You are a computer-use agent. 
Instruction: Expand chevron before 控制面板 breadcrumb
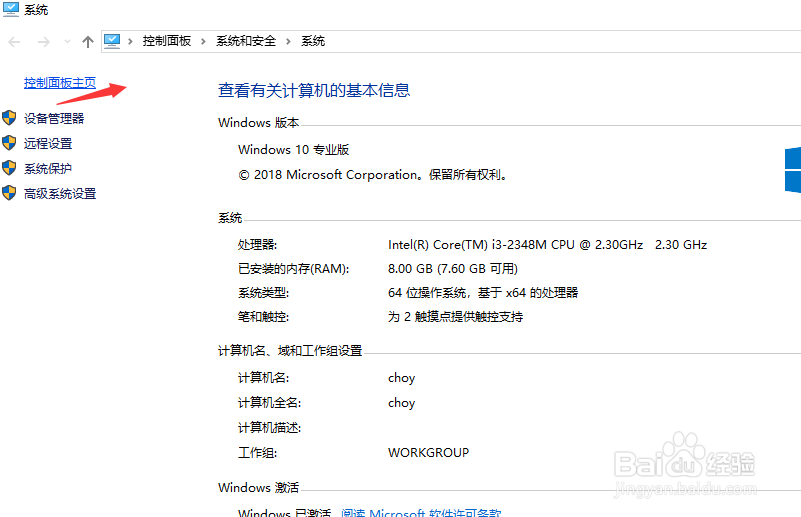[130, 41]
